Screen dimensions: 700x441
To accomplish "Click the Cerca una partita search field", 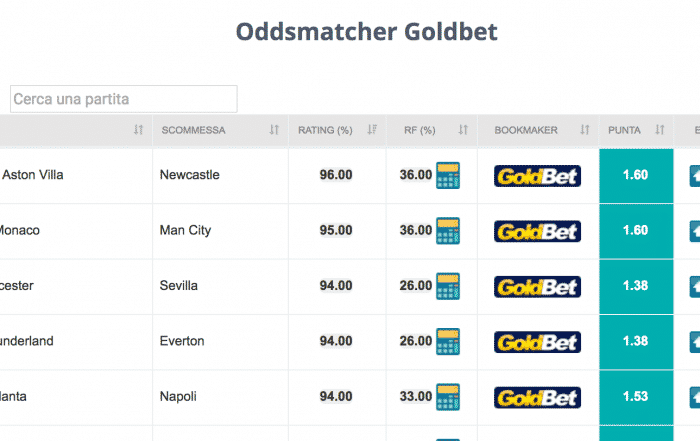I will point(124,99).
